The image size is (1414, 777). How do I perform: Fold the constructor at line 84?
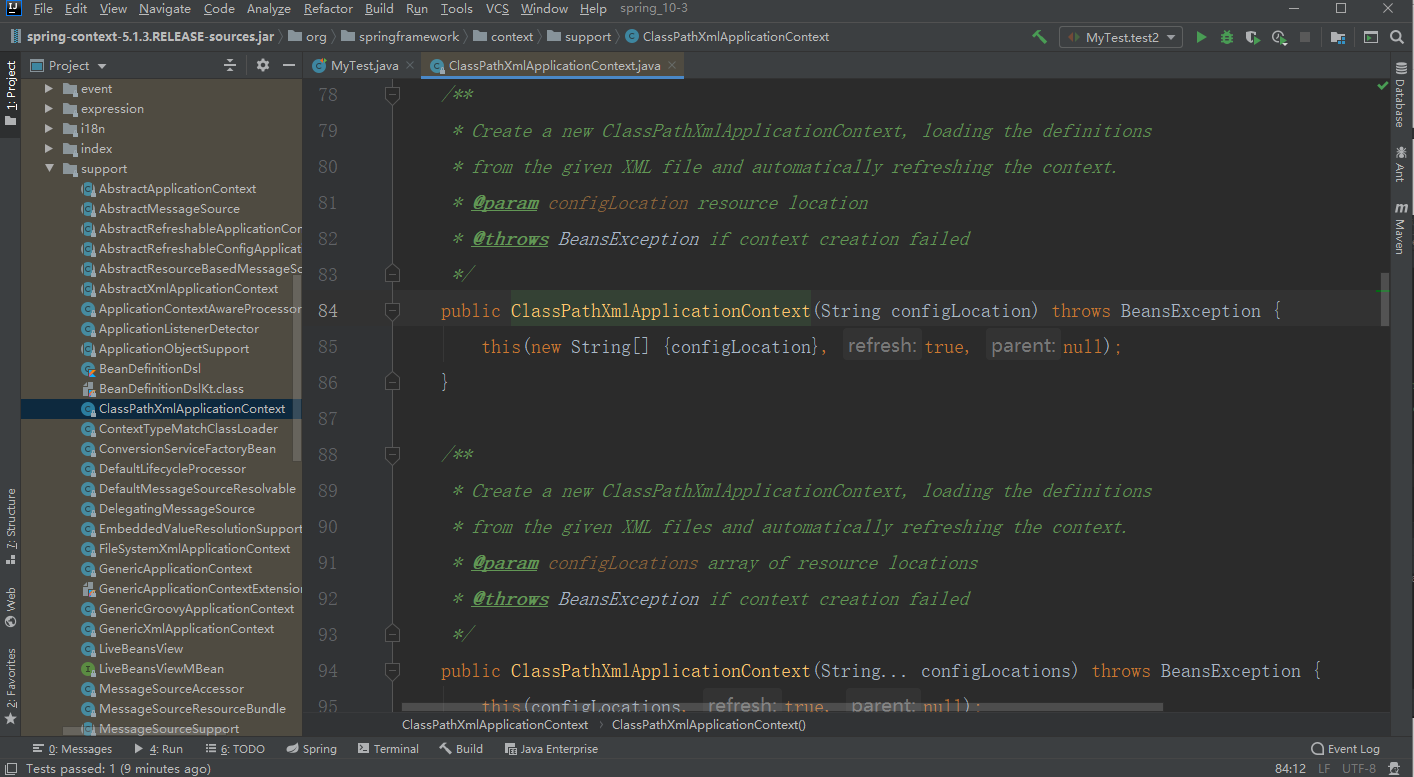[x=392, y=311]
